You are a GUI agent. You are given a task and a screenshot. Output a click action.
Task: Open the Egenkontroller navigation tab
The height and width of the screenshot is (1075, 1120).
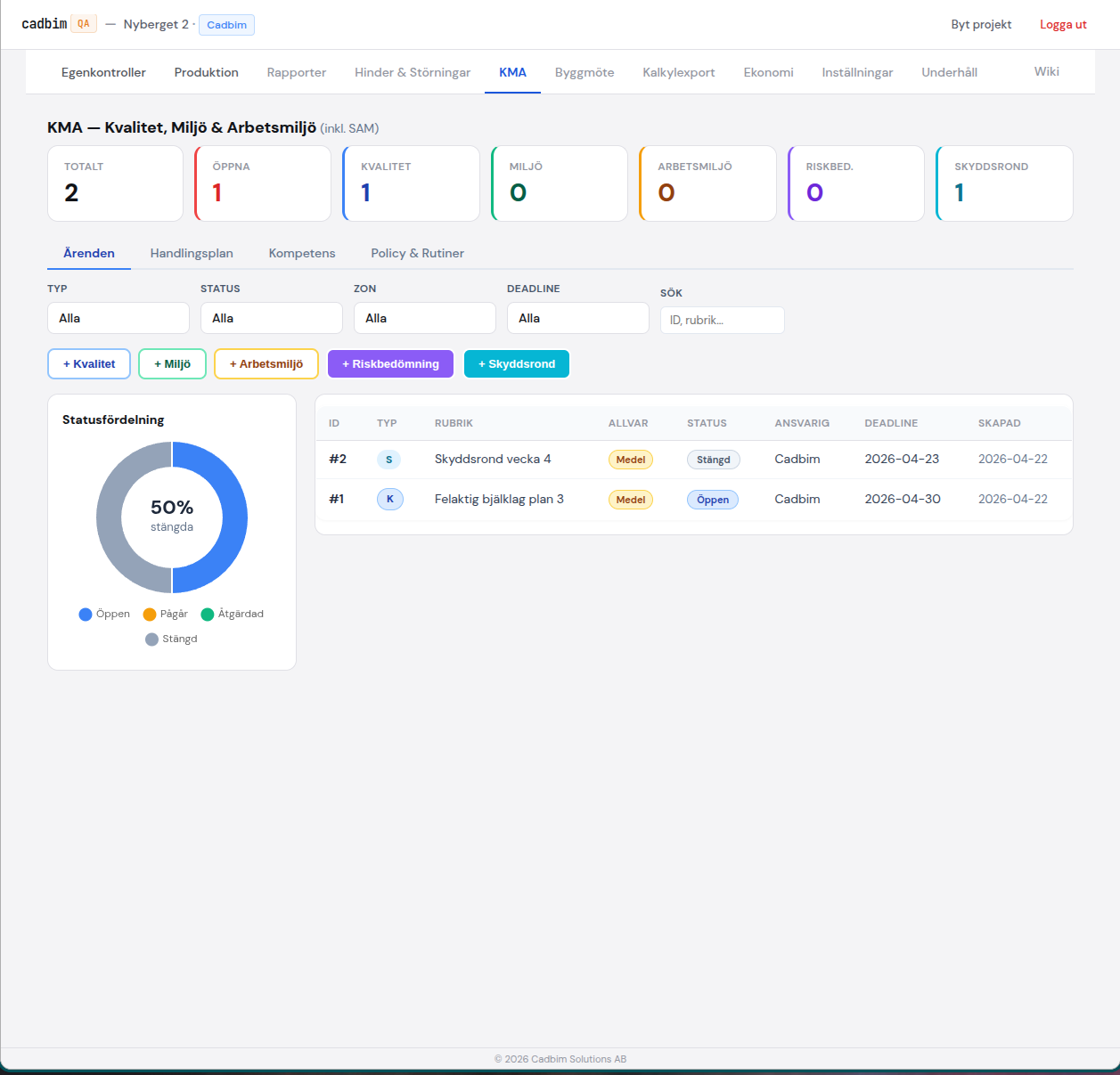(x=103, y=72)
